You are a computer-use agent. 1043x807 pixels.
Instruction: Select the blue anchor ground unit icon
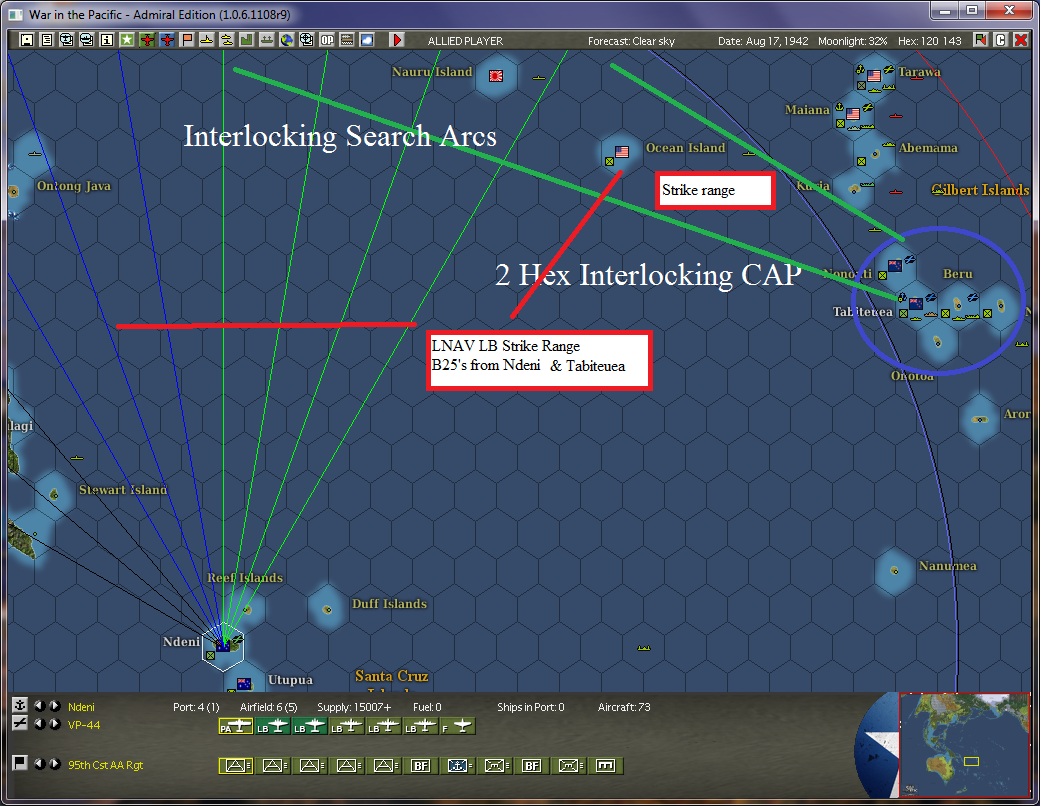coord(458,766)
